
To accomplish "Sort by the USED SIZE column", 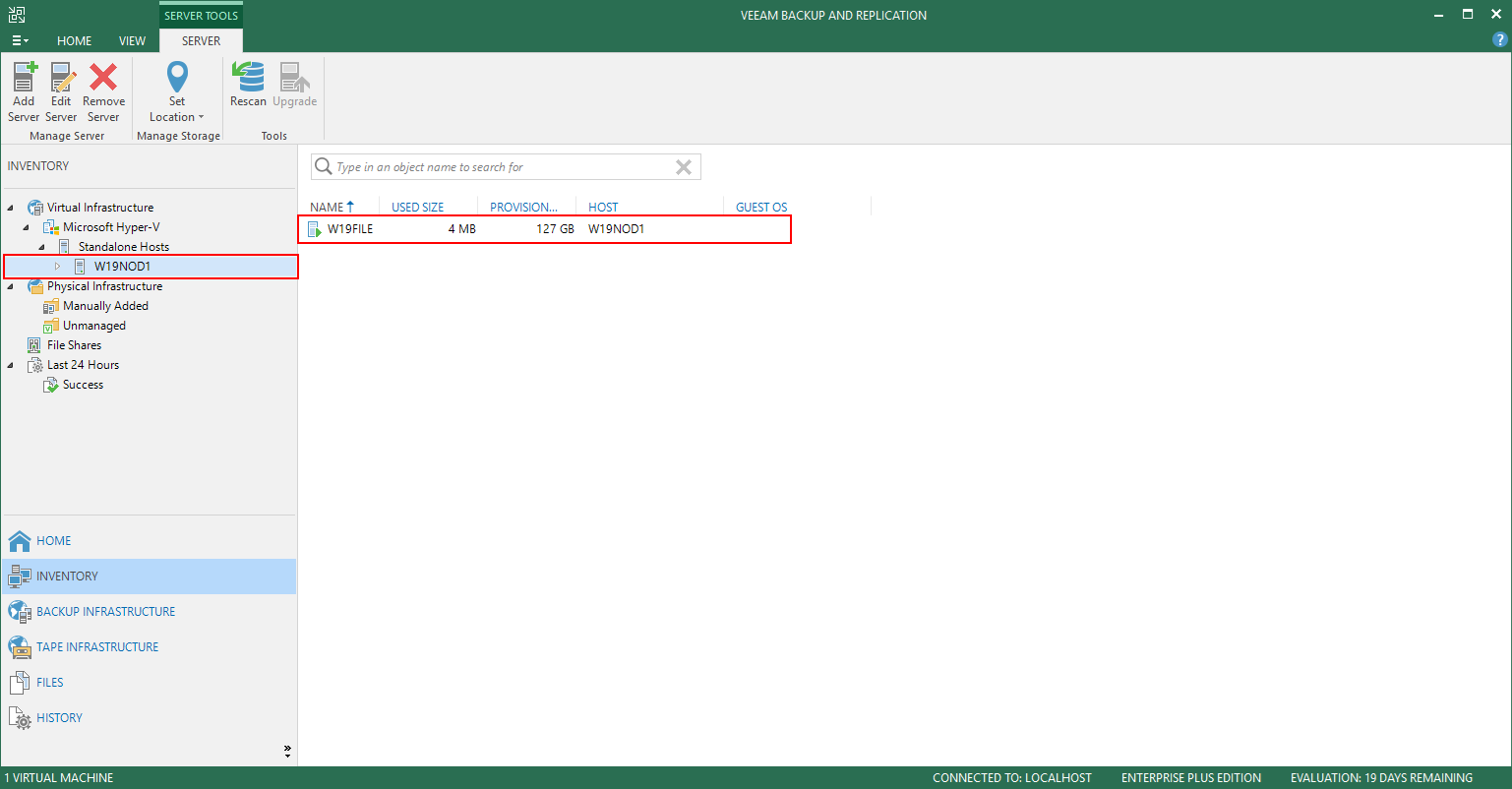I will click(418, 208).
